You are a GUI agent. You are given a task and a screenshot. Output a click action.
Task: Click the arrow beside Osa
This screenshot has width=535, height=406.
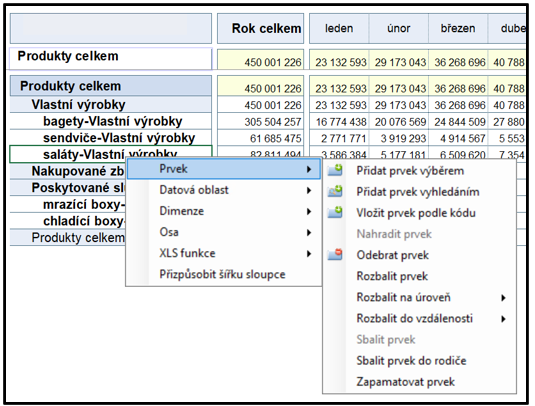tap(309, 233)
